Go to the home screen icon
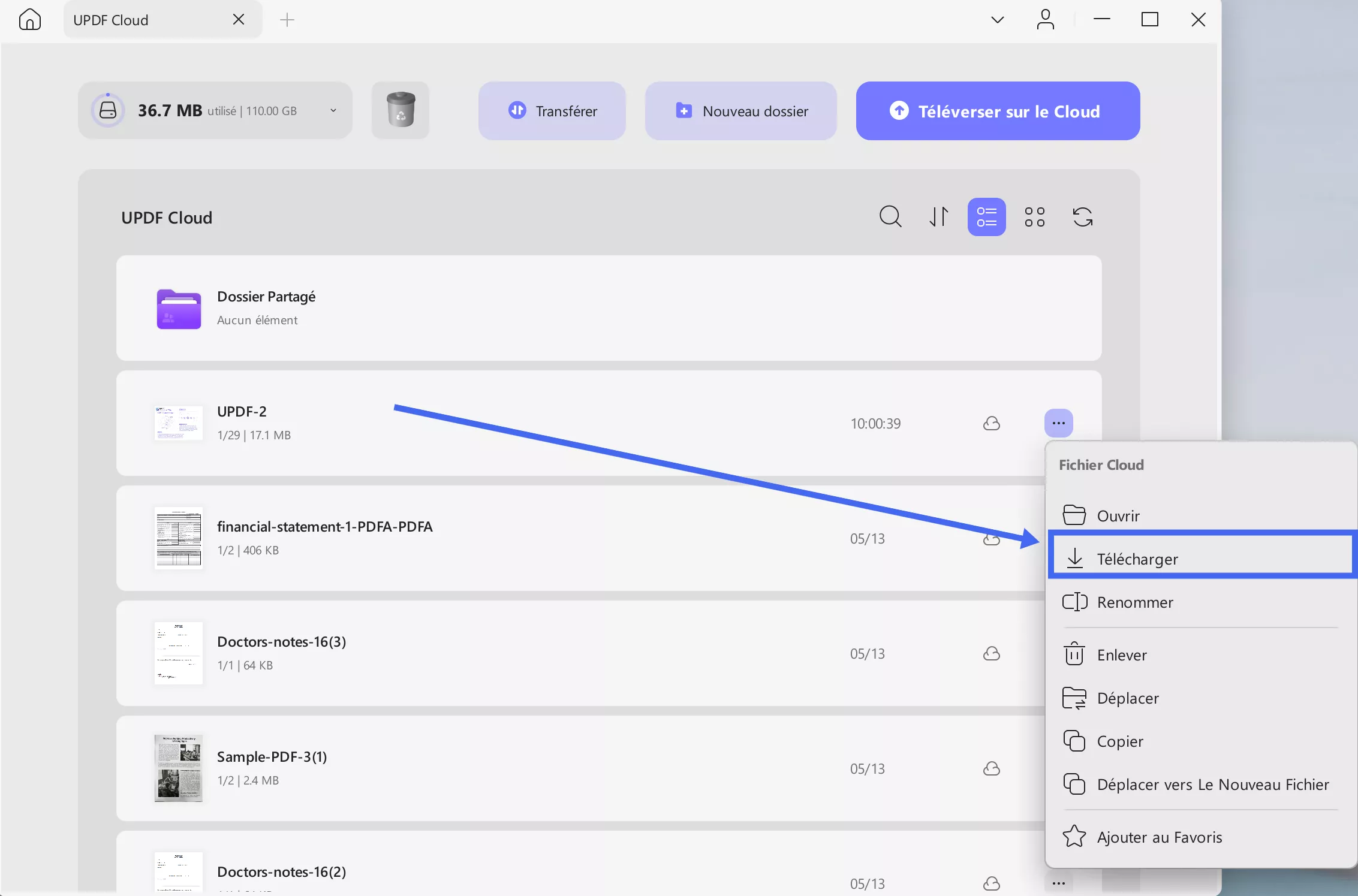This screenshot has height=896, width=1358. (x=30, y=20)
